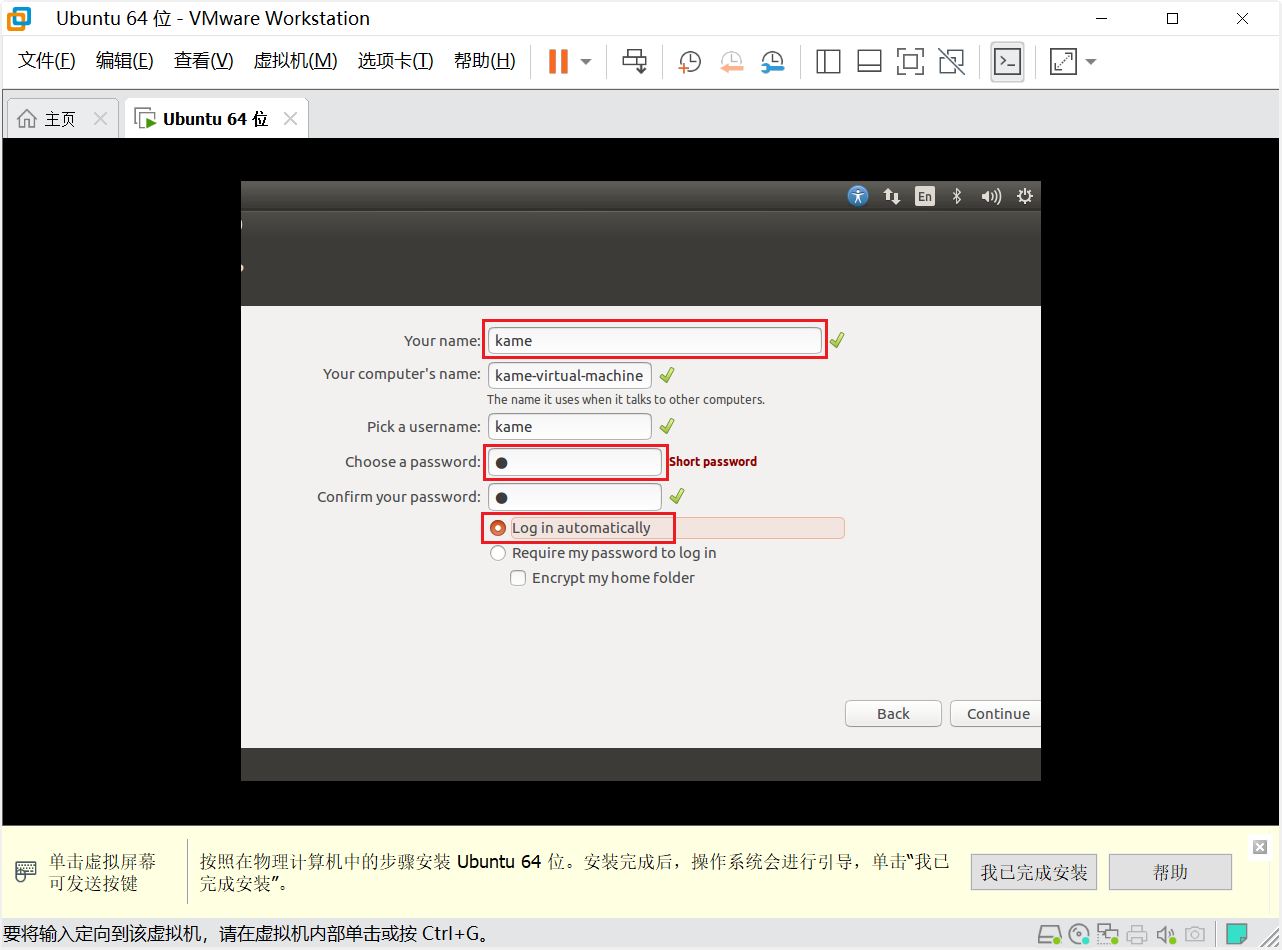Pause the virtual machine with the orange pause icon
The image size is (1282, 950).
click(558, 61)
